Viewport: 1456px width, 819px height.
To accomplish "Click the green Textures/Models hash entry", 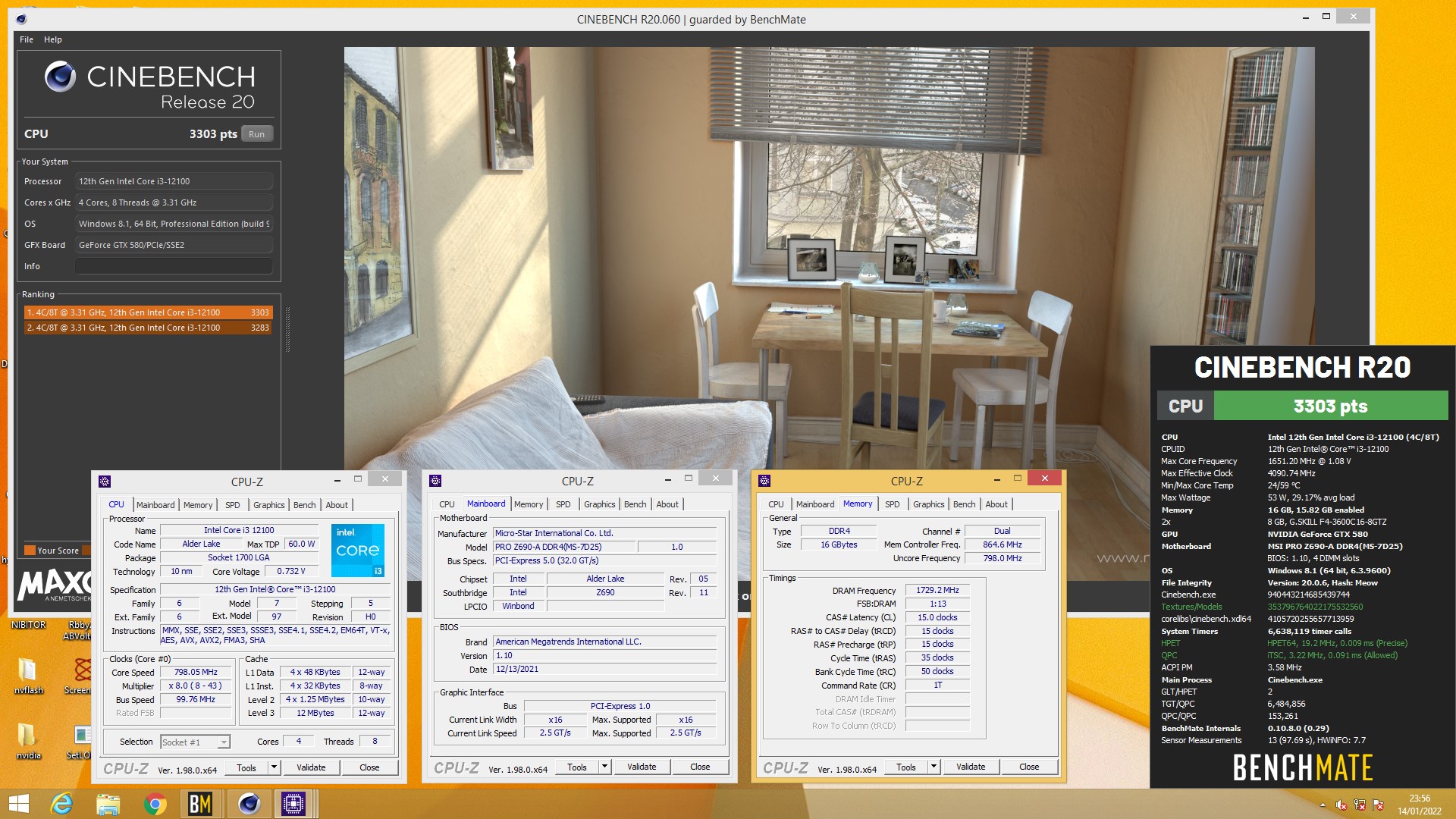I will [x=1262, y=607].
